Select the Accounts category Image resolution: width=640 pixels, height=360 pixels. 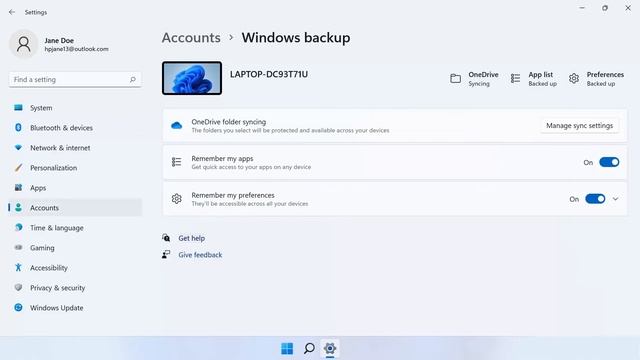[x=75, y=207]
